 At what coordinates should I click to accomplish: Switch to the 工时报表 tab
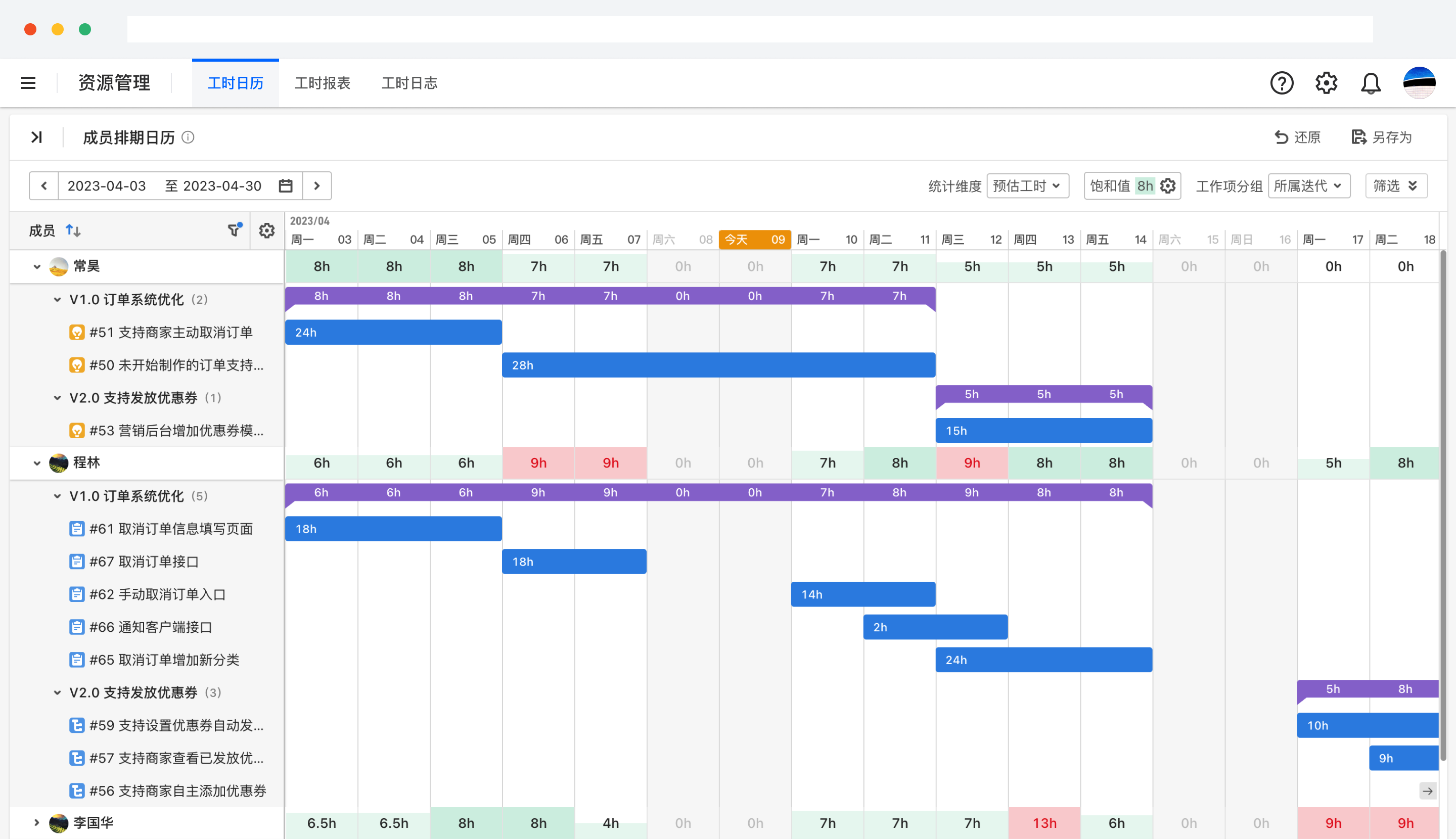322,83
